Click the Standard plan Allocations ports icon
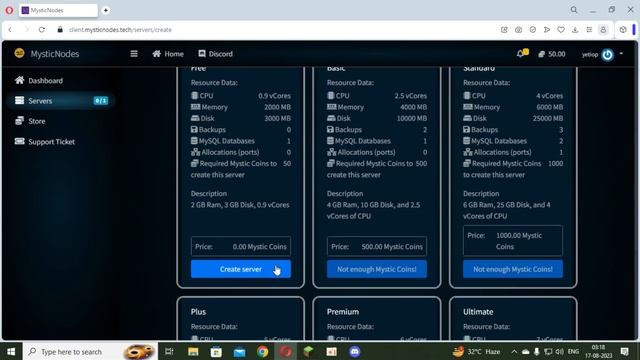The image size is (640, 360). tap(468, 152)
